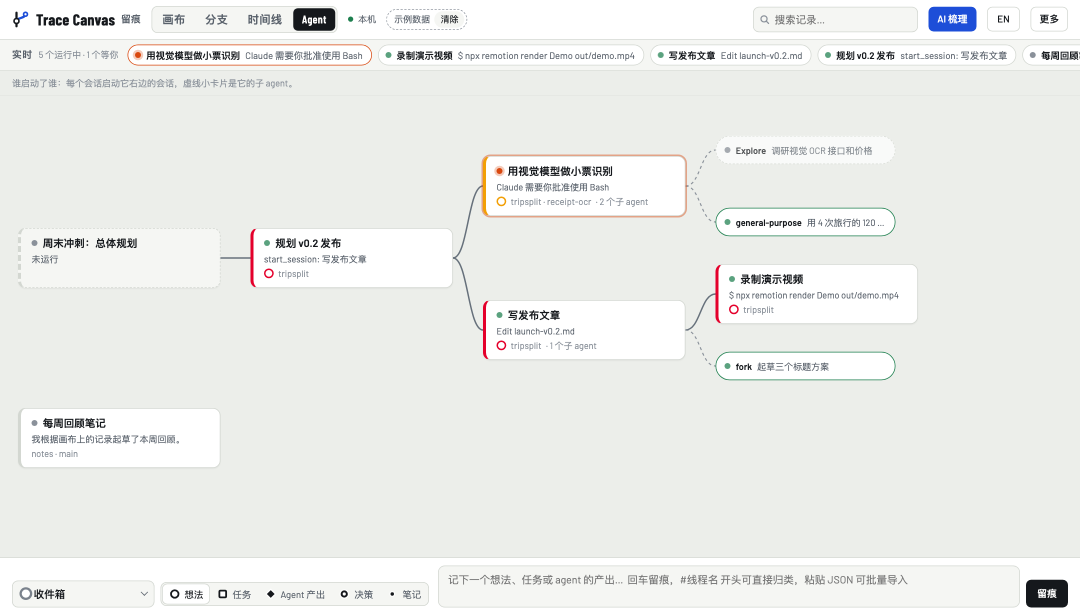
Task: Click grey dot in 周末冲刺：总体规划 card
Action: (x=34, y=243)
